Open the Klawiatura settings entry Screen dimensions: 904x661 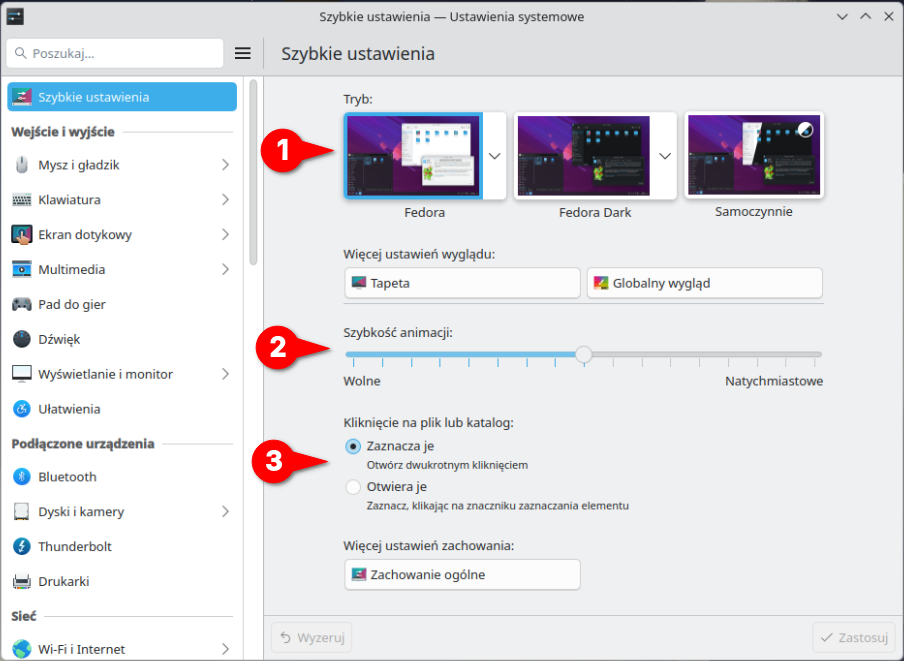69,200
